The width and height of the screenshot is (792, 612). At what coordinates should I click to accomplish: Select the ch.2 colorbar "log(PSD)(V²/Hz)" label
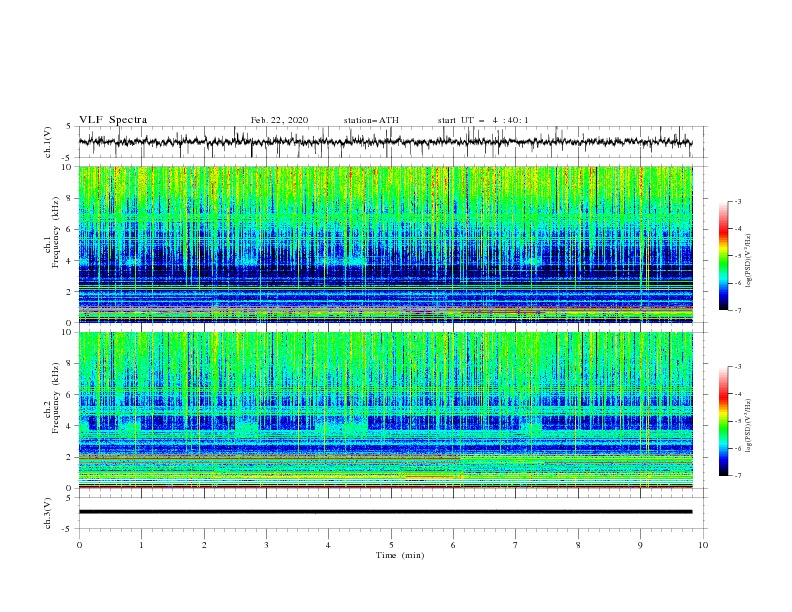point(748,426)
